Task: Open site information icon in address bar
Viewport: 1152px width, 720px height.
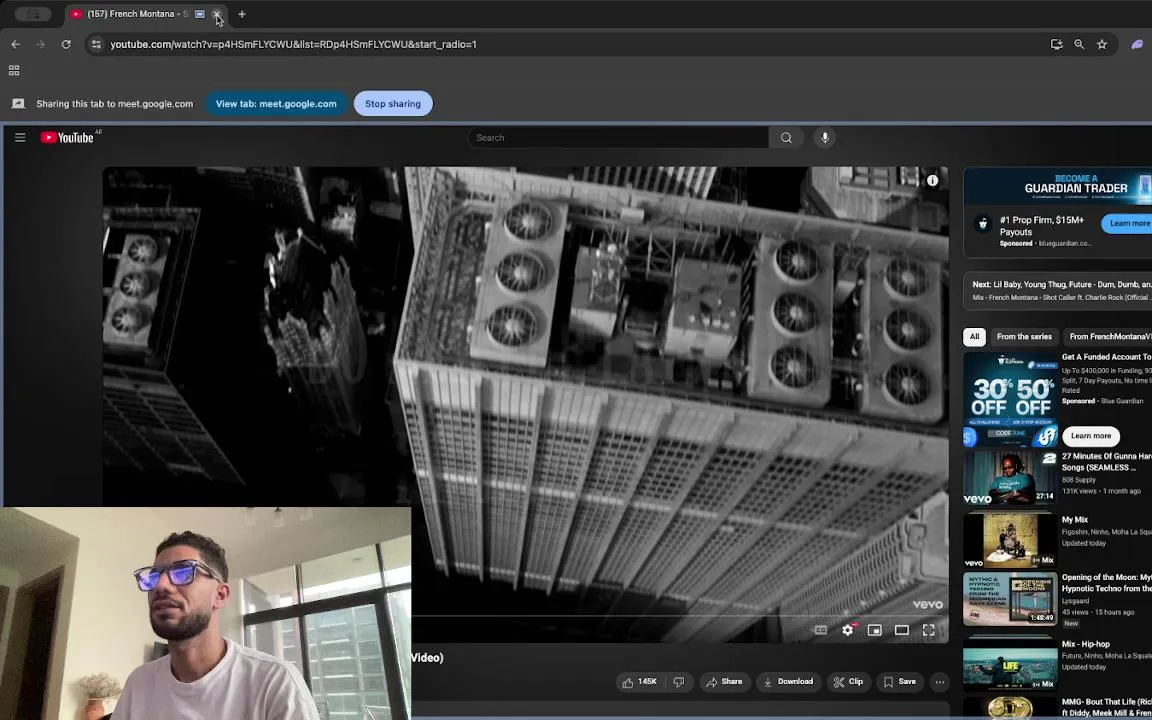Action: coord(96,44)
